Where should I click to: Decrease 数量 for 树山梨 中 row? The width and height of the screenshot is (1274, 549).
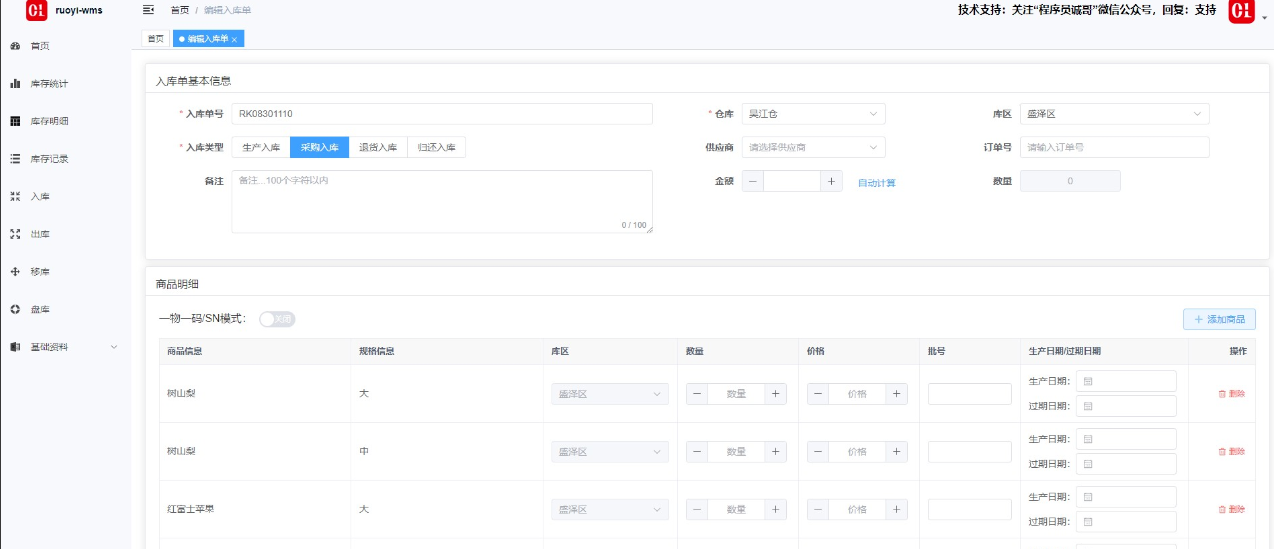click(x=697, y=452)
